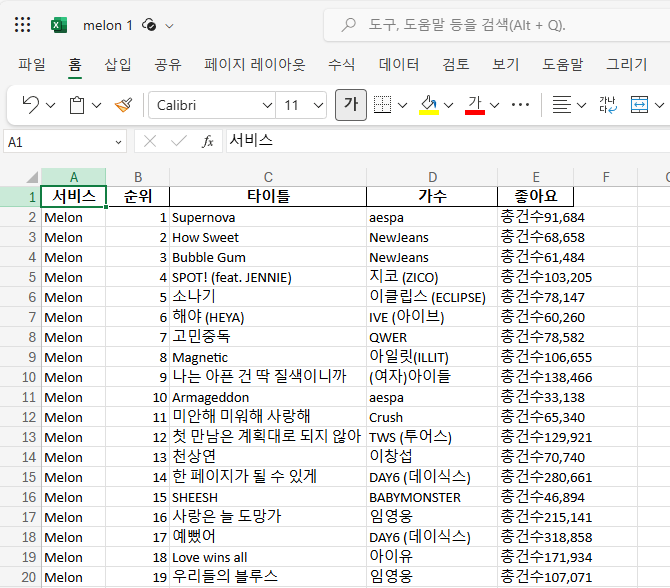This screenshot has width=670, height=588.
Task: Click the Undo icon
Action: click(x=31, y=105)
